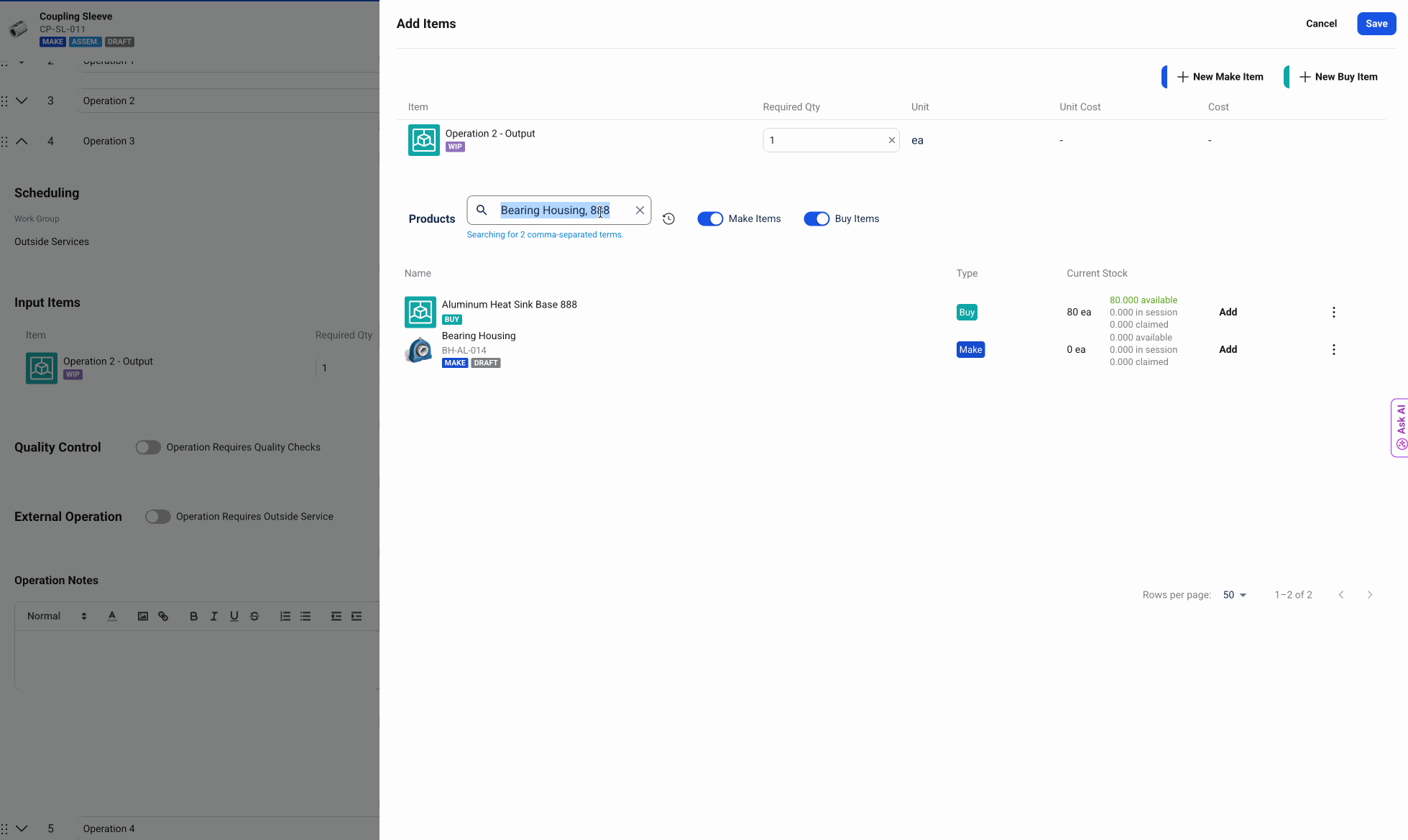
Task: Create a New Buy Item
Action: coord(1338,77)
